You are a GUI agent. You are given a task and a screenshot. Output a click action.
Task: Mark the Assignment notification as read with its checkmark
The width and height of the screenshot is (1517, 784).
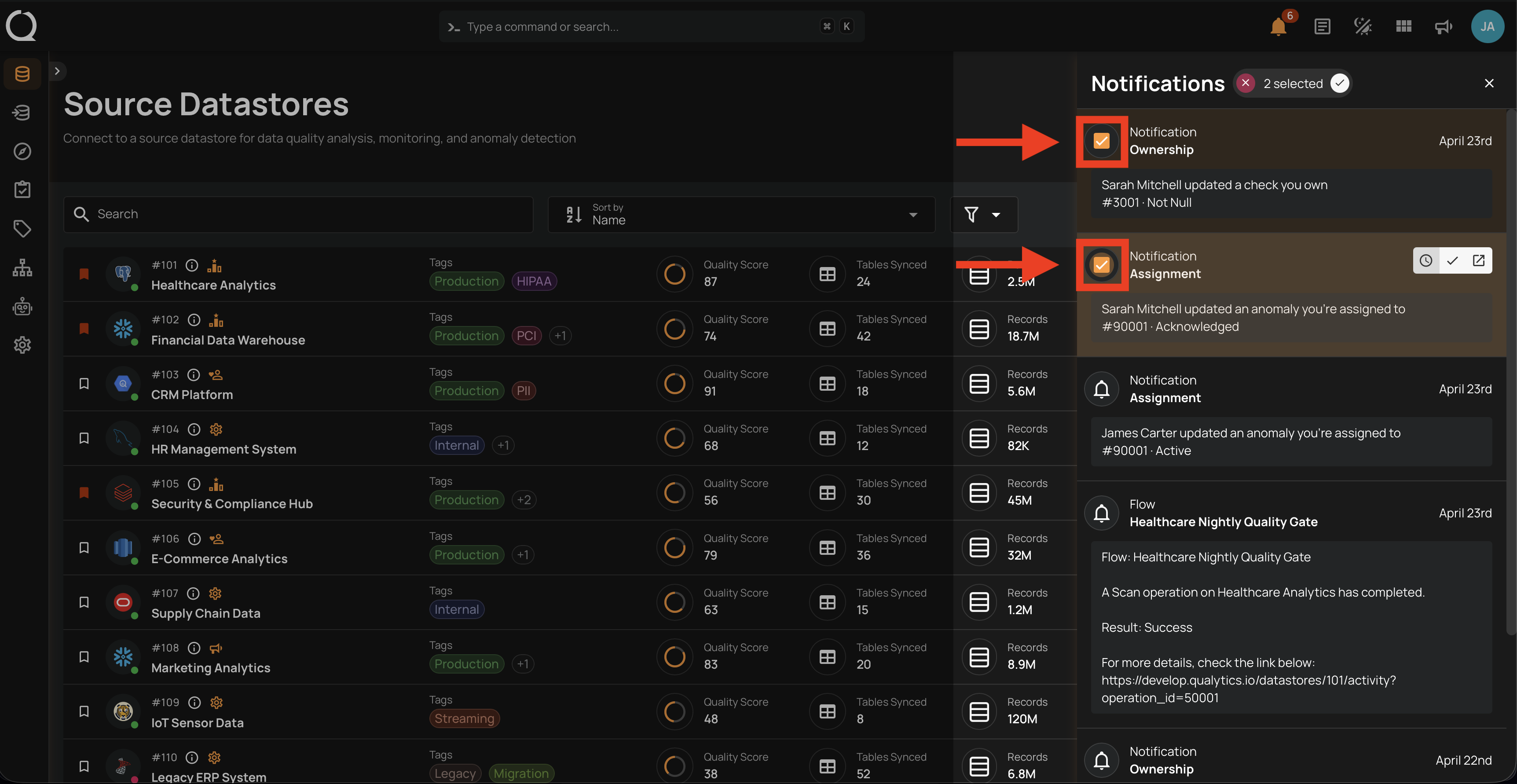click(x=1452, y=260)
